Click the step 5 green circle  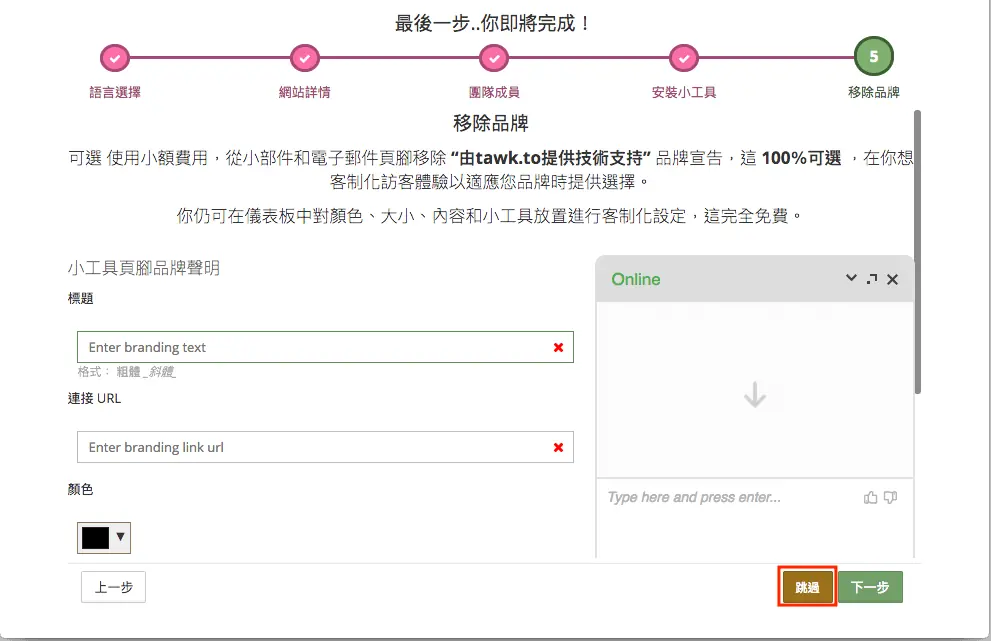873,56
